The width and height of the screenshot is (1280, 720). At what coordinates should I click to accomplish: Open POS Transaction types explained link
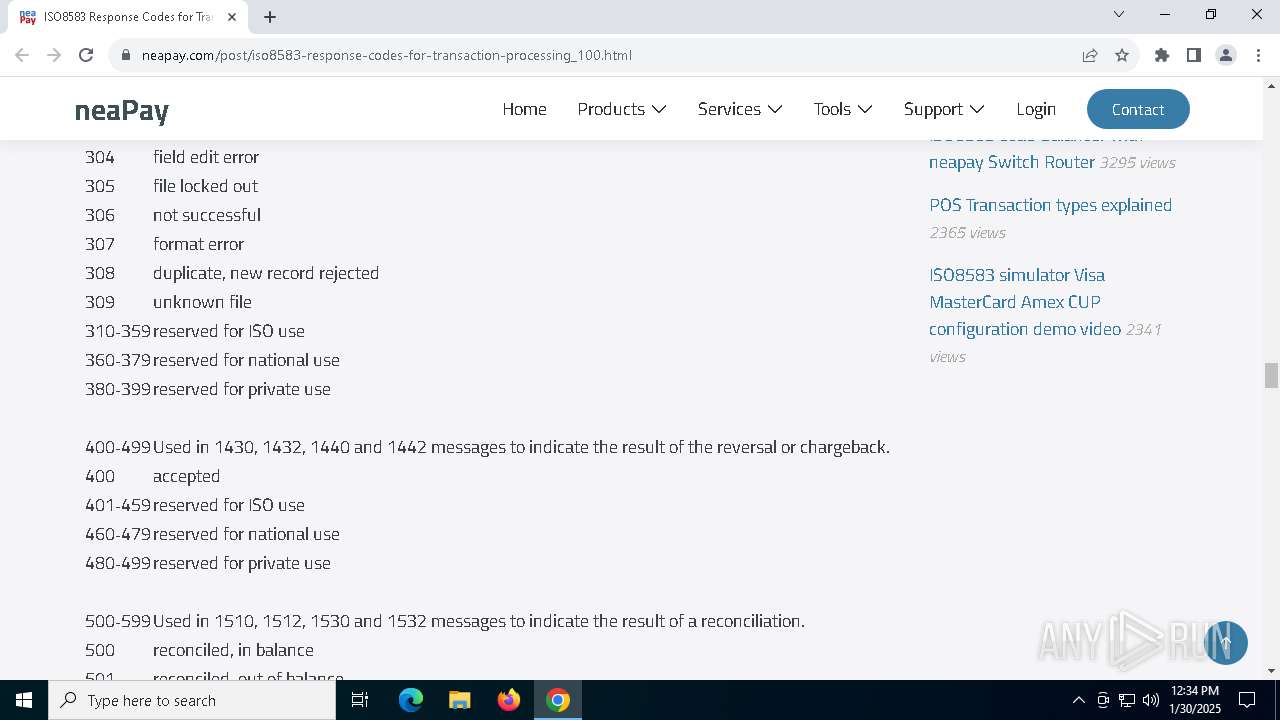coord(1050,205)
